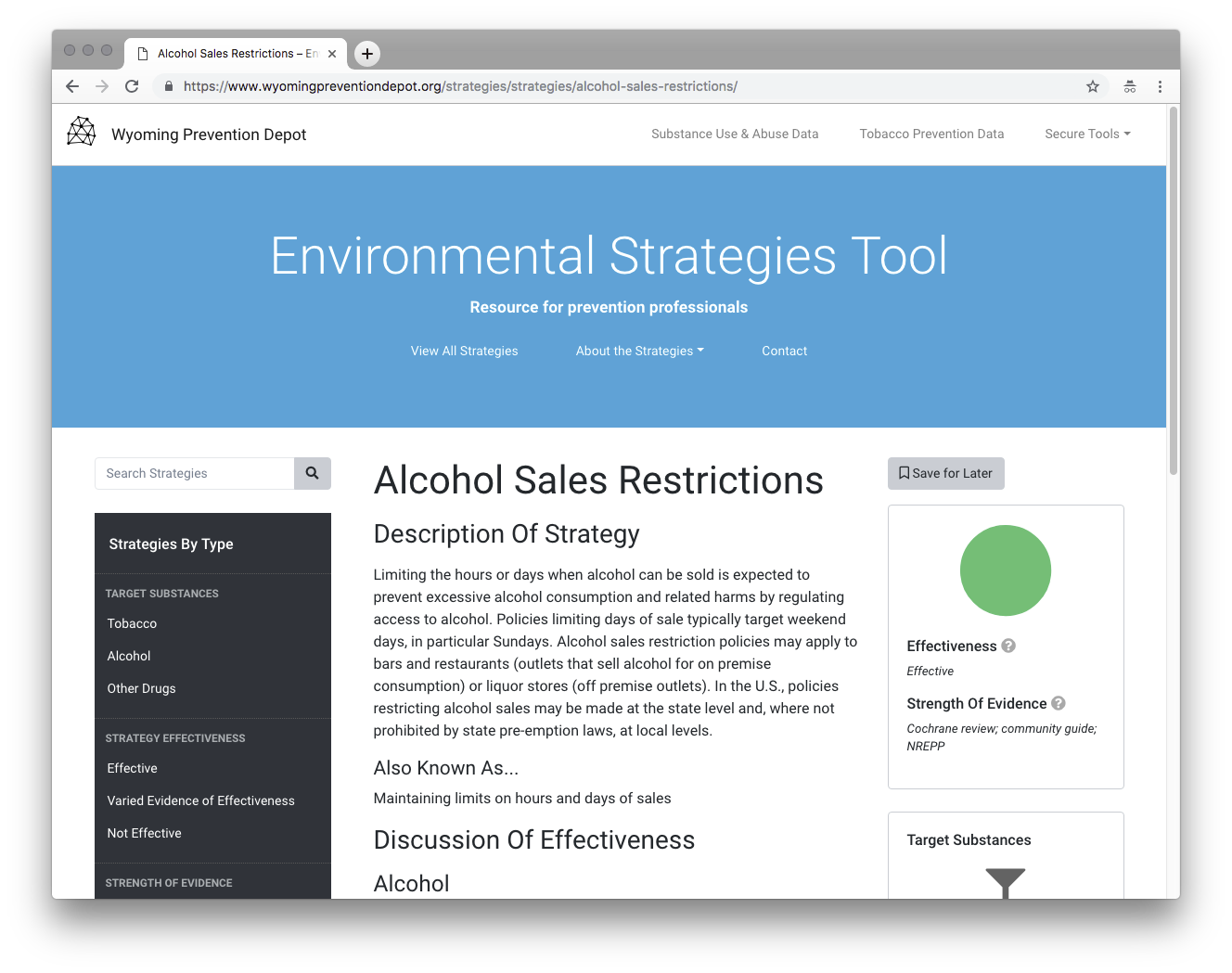
Task: Click the Save for Later button
Action: pyautogui.click(x=945, y=473)
